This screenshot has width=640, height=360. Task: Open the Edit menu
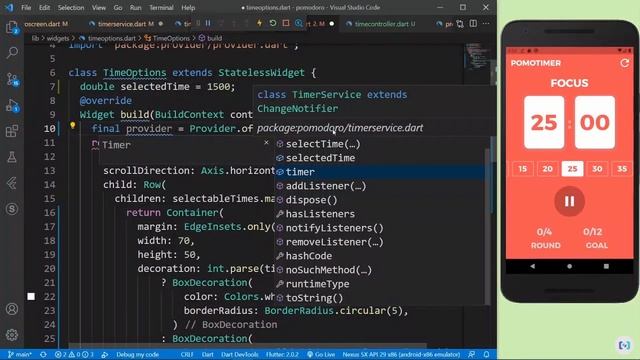click(x=44, y=7)
